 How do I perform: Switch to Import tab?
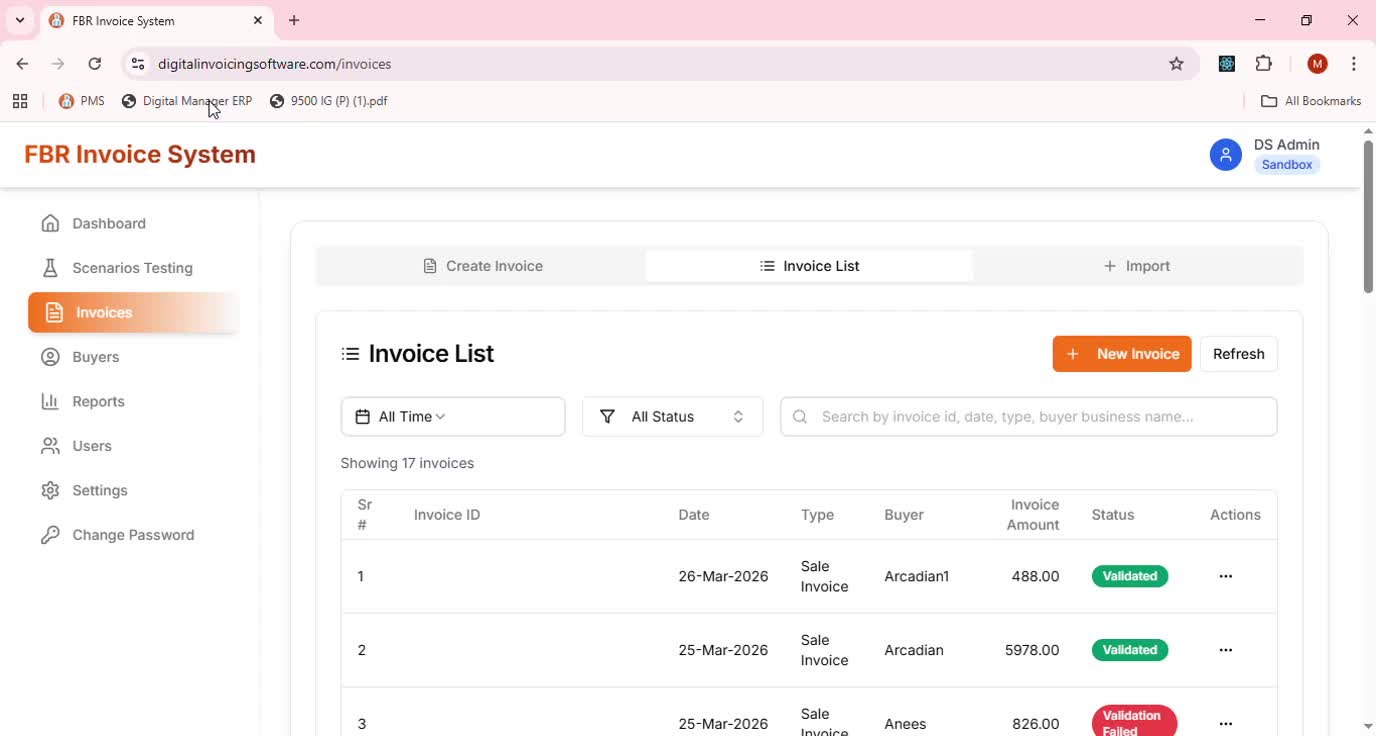(1136, 266)
